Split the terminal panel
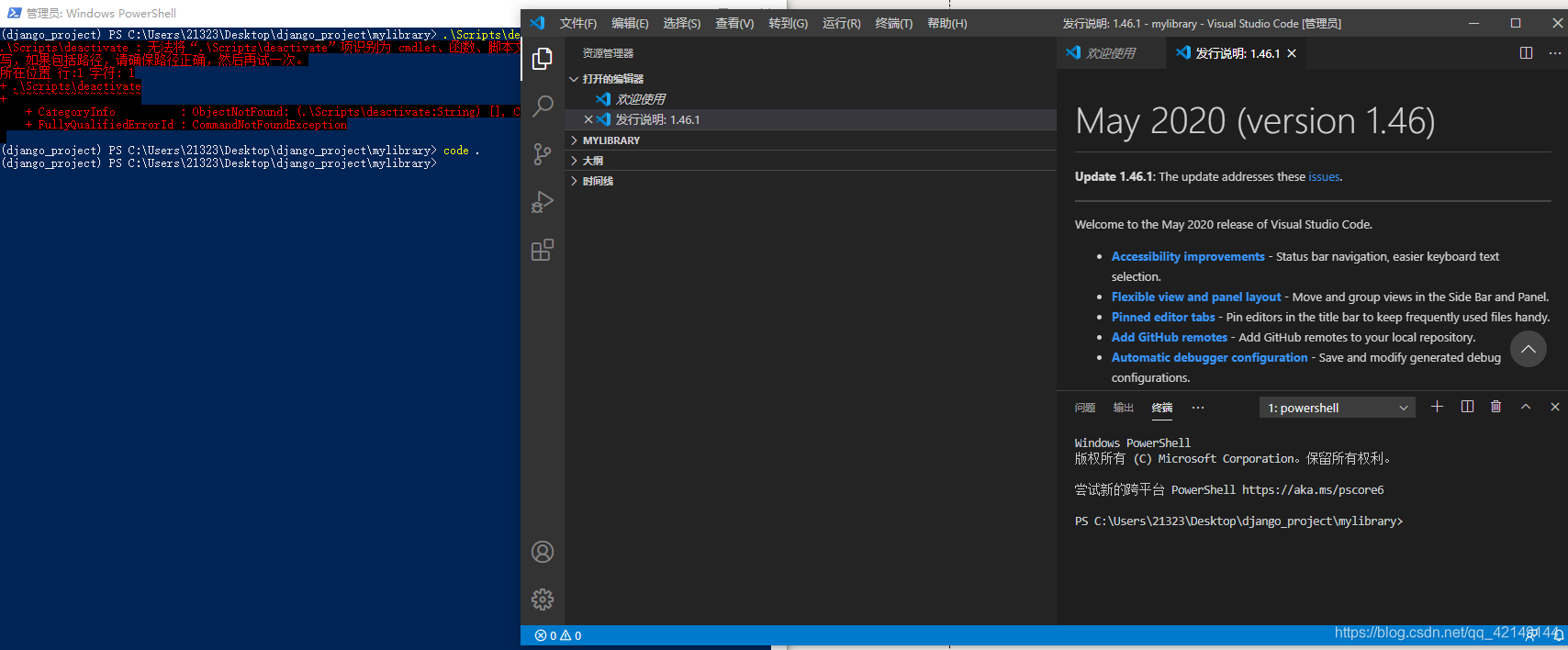This screenshot has width=1568, height=650. click(x=1467, y=407)
